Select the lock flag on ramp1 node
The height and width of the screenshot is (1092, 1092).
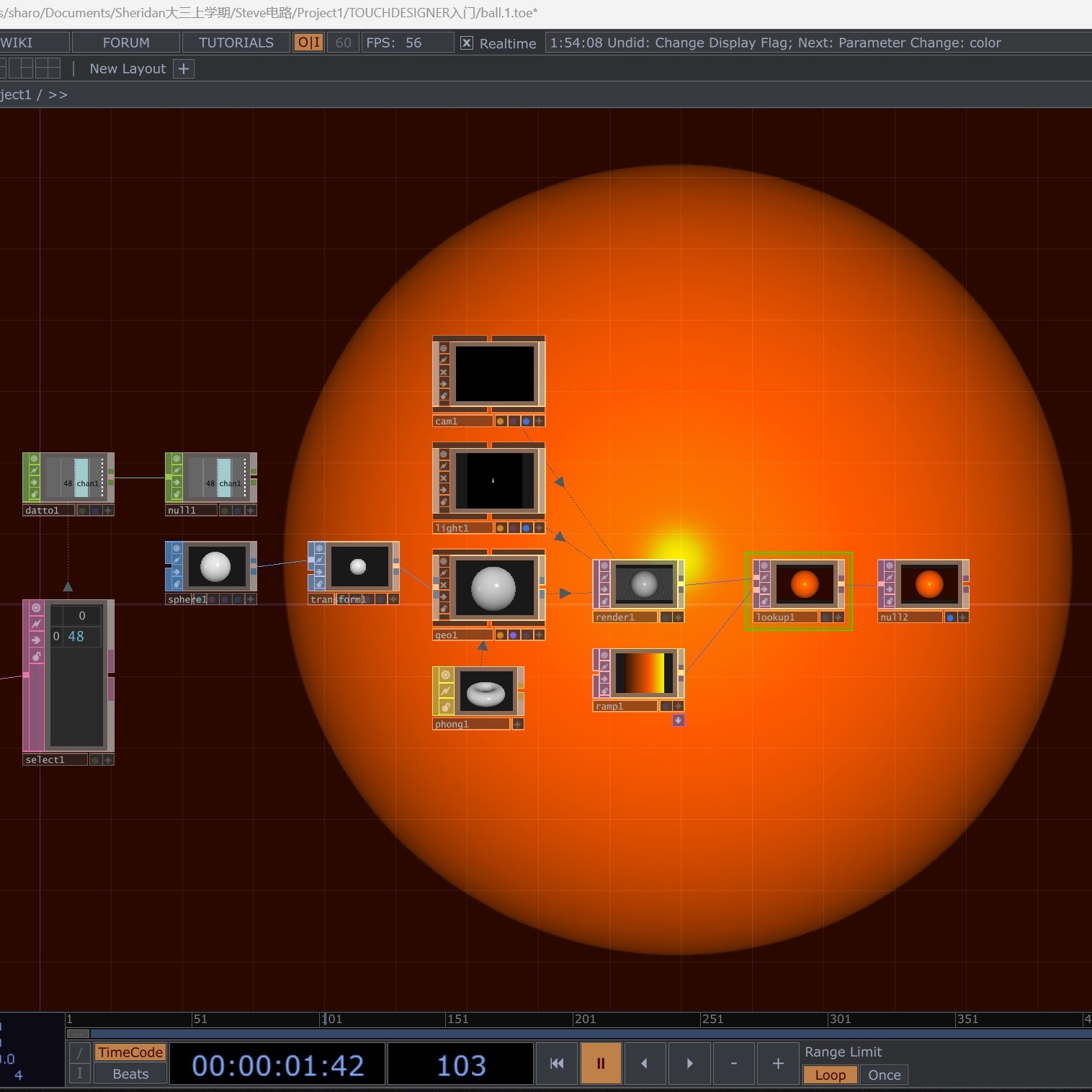click(x=605, y=689)
